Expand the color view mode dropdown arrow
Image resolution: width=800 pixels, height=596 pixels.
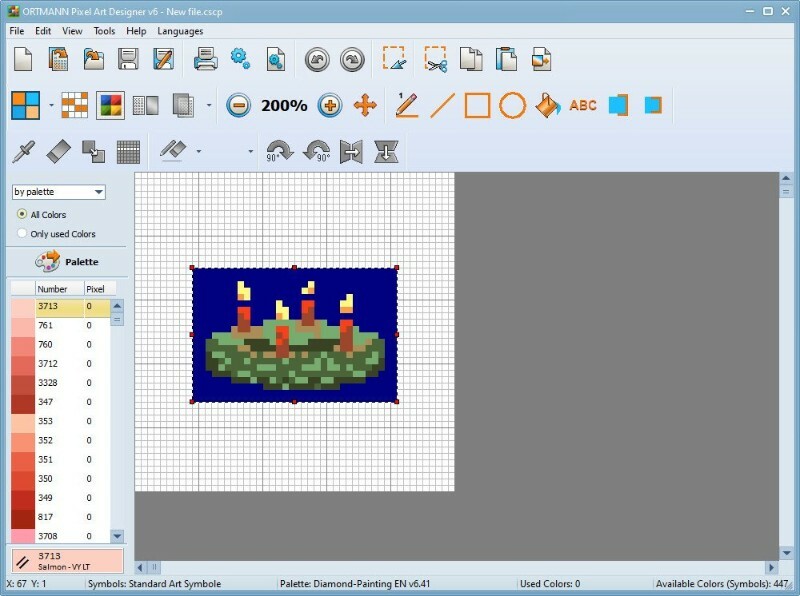pyautogui.click(x=51, y=105)
